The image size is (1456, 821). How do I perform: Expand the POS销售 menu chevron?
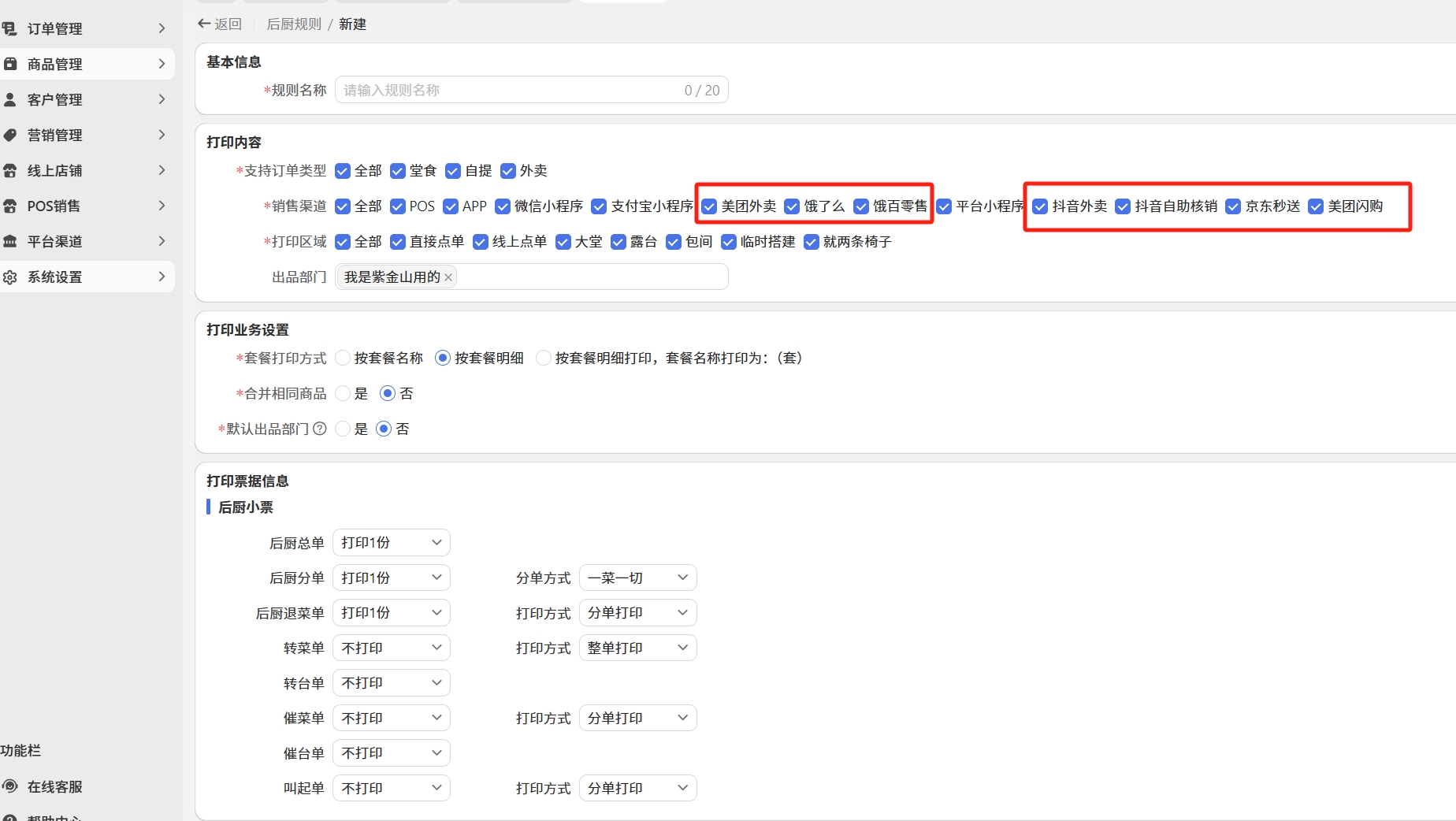(x=162, y=206)
